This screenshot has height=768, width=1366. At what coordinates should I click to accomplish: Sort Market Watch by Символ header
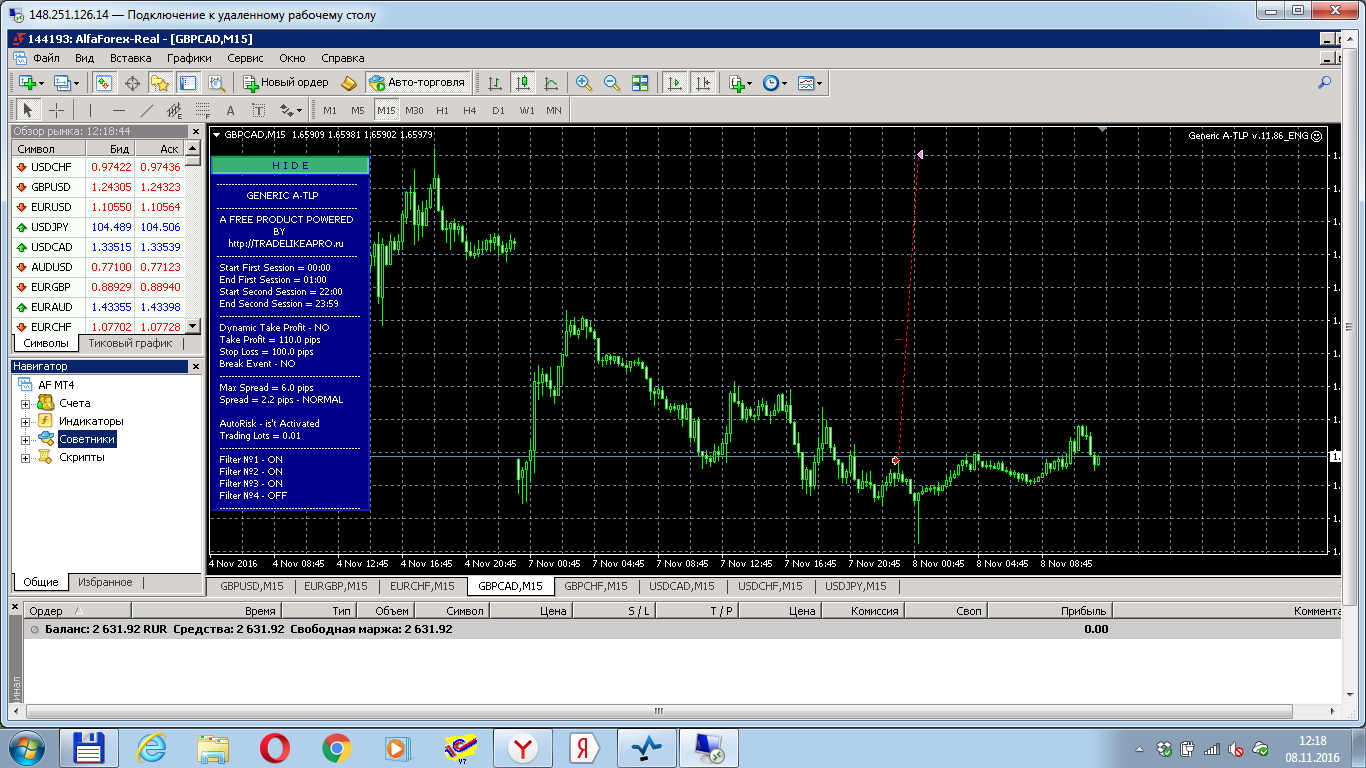[50, 148]
